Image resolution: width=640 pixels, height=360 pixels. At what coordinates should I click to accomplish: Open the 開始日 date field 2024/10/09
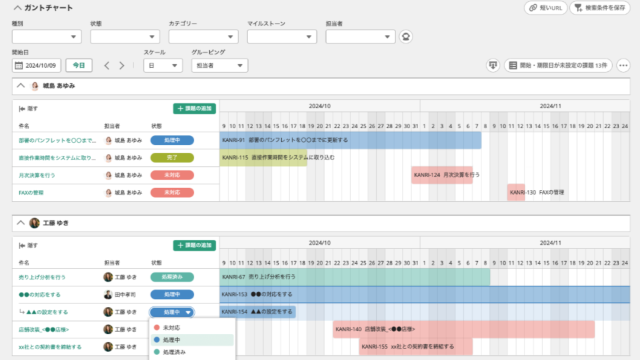36,65
